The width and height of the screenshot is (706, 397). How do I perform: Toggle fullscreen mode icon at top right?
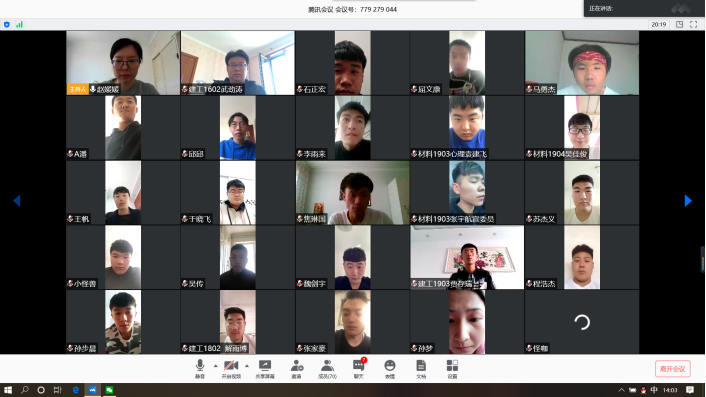click(x=693, y=24)
